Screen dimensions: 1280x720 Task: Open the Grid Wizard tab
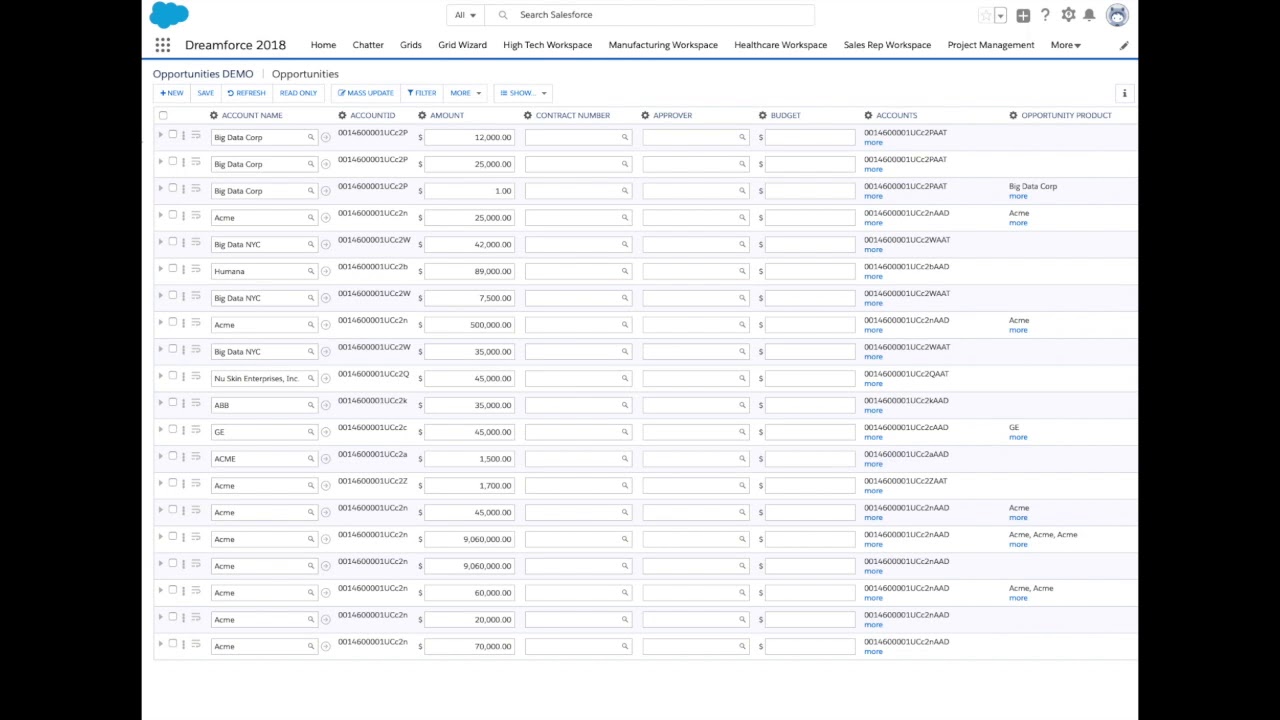click(x=462, y=45)
